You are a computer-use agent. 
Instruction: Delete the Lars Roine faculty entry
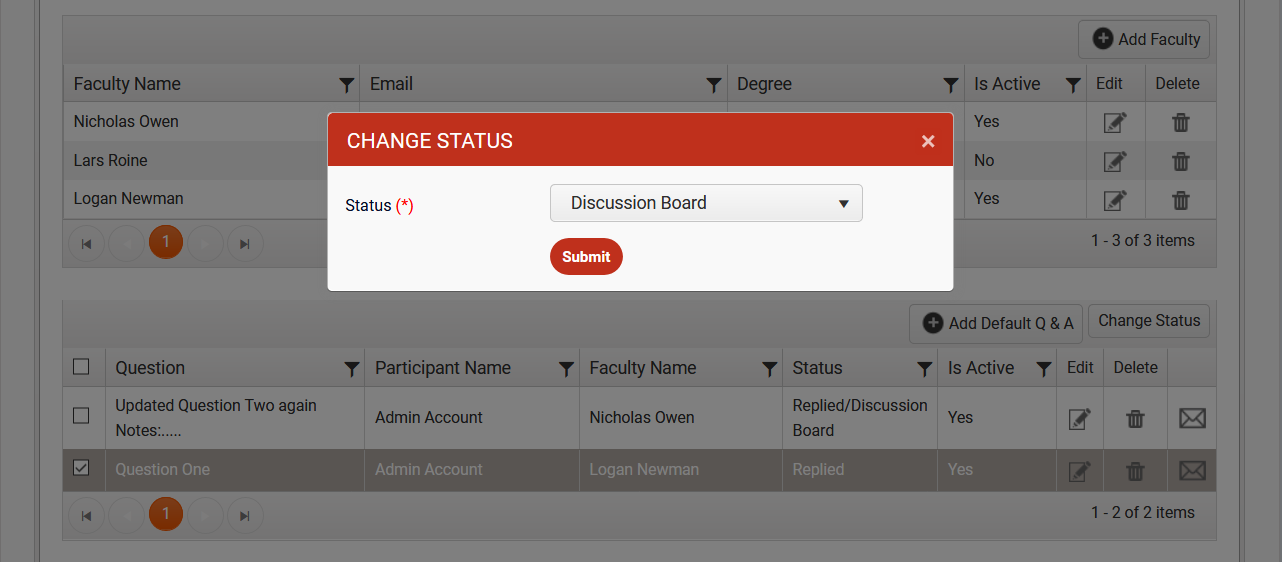1181,161
